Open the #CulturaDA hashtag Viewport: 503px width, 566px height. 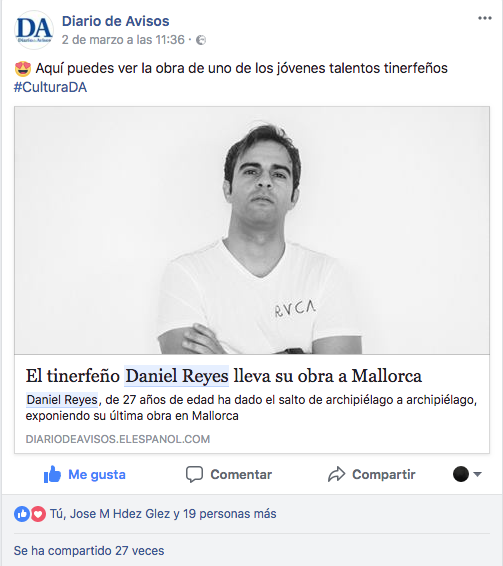point(50,87)
